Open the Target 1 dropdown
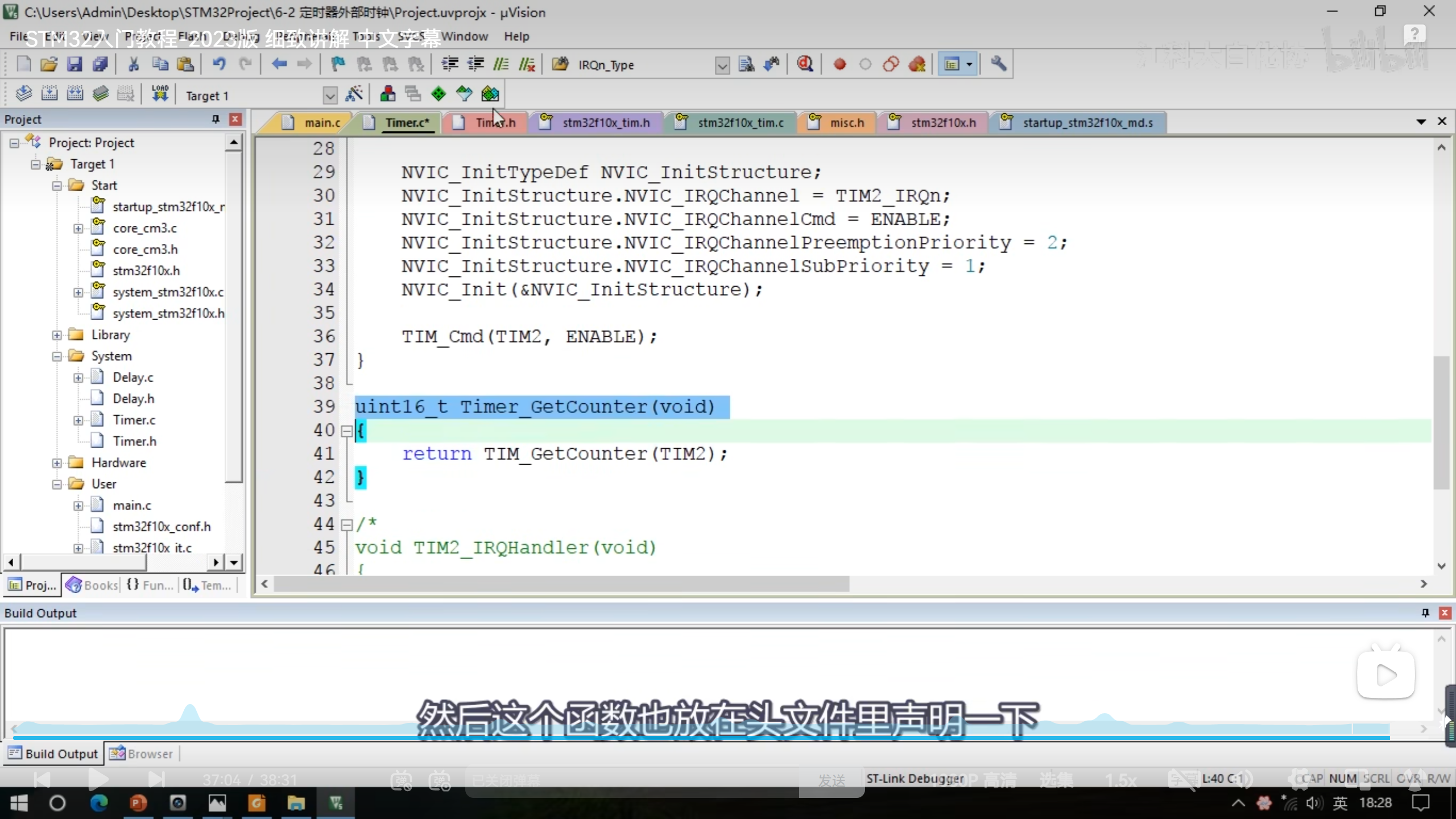 point(330,96)
